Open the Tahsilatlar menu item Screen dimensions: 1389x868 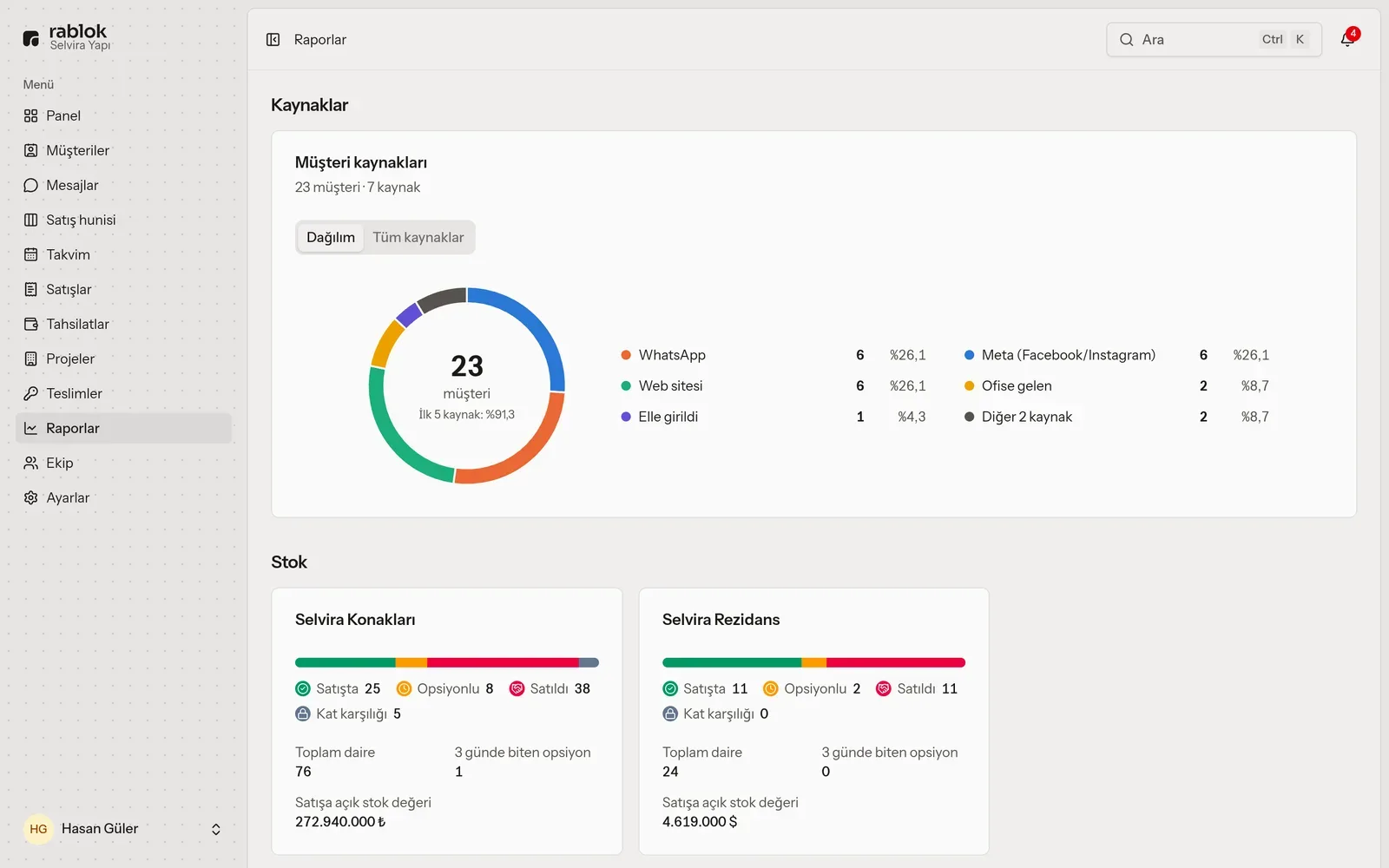pos(123,324)
